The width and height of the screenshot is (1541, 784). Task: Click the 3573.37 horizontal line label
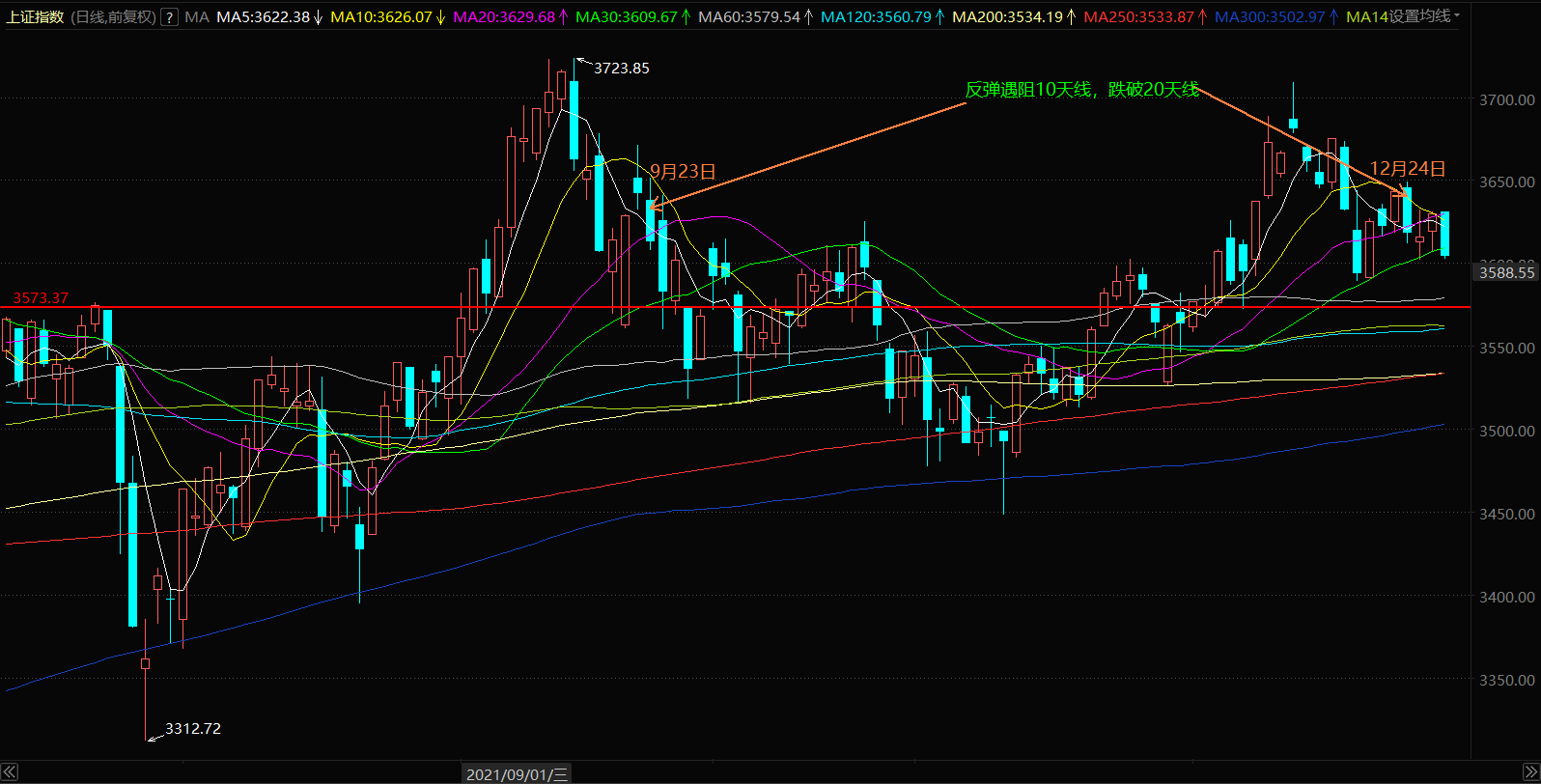pyautogui.click(x=41, y=298)
